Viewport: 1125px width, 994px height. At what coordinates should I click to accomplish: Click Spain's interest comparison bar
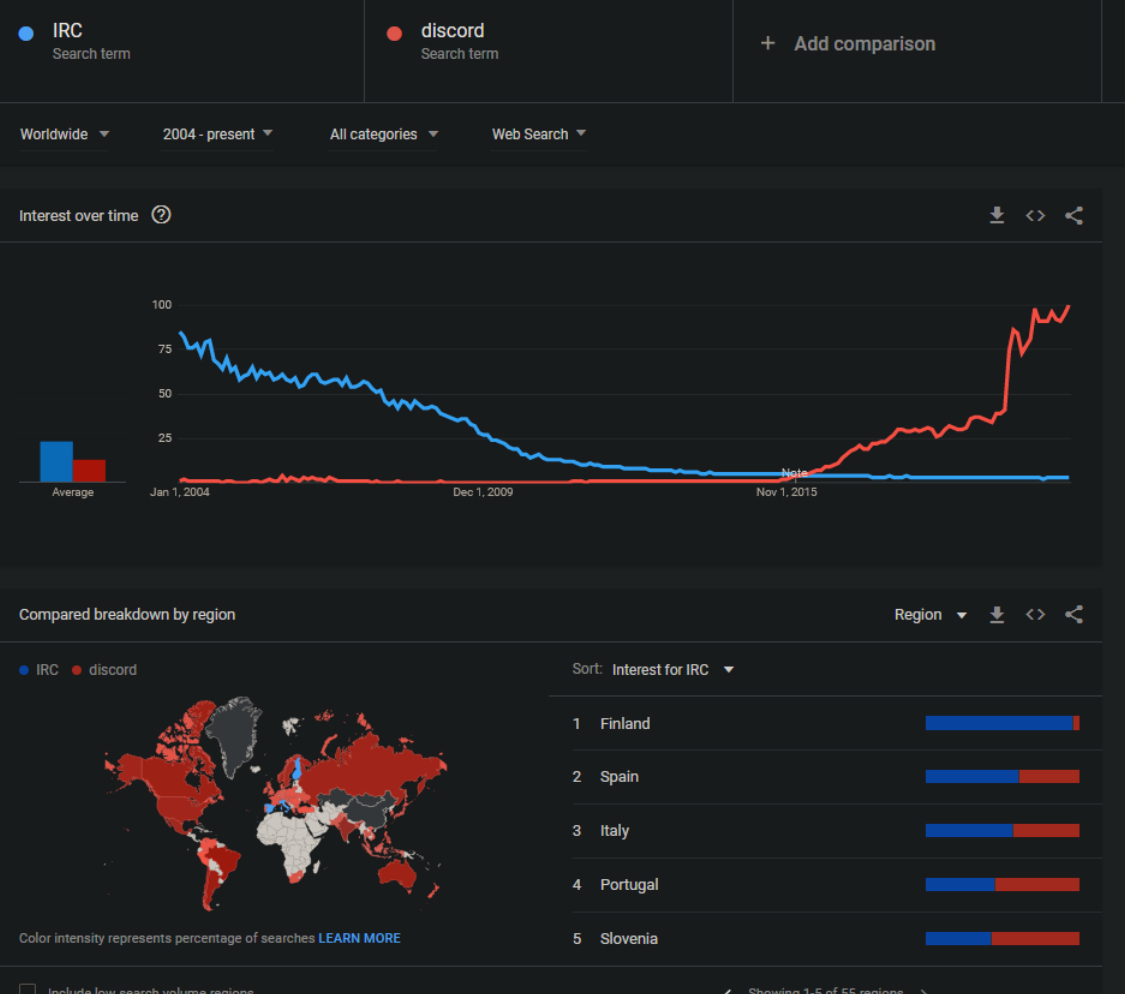tap(1002, 777)
